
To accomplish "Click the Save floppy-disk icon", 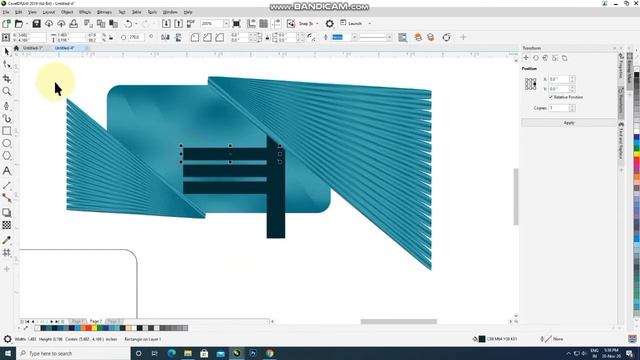I will (36, 24).
